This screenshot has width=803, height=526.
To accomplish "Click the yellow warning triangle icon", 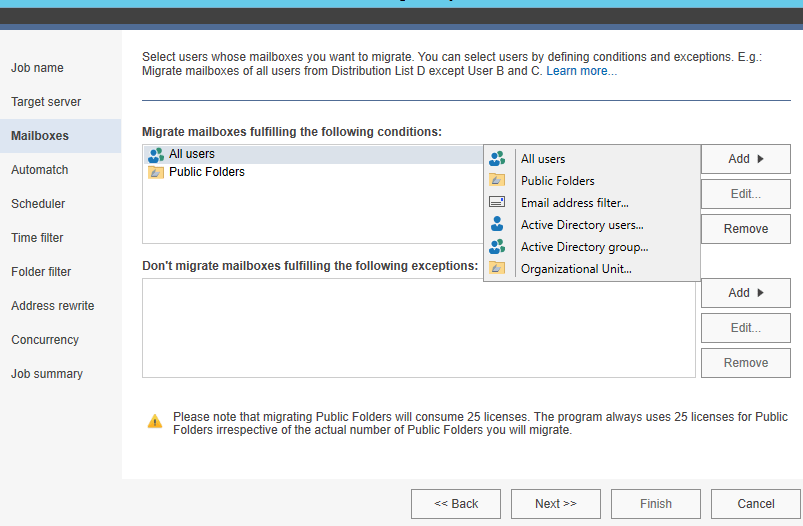I will click(155, 422).
